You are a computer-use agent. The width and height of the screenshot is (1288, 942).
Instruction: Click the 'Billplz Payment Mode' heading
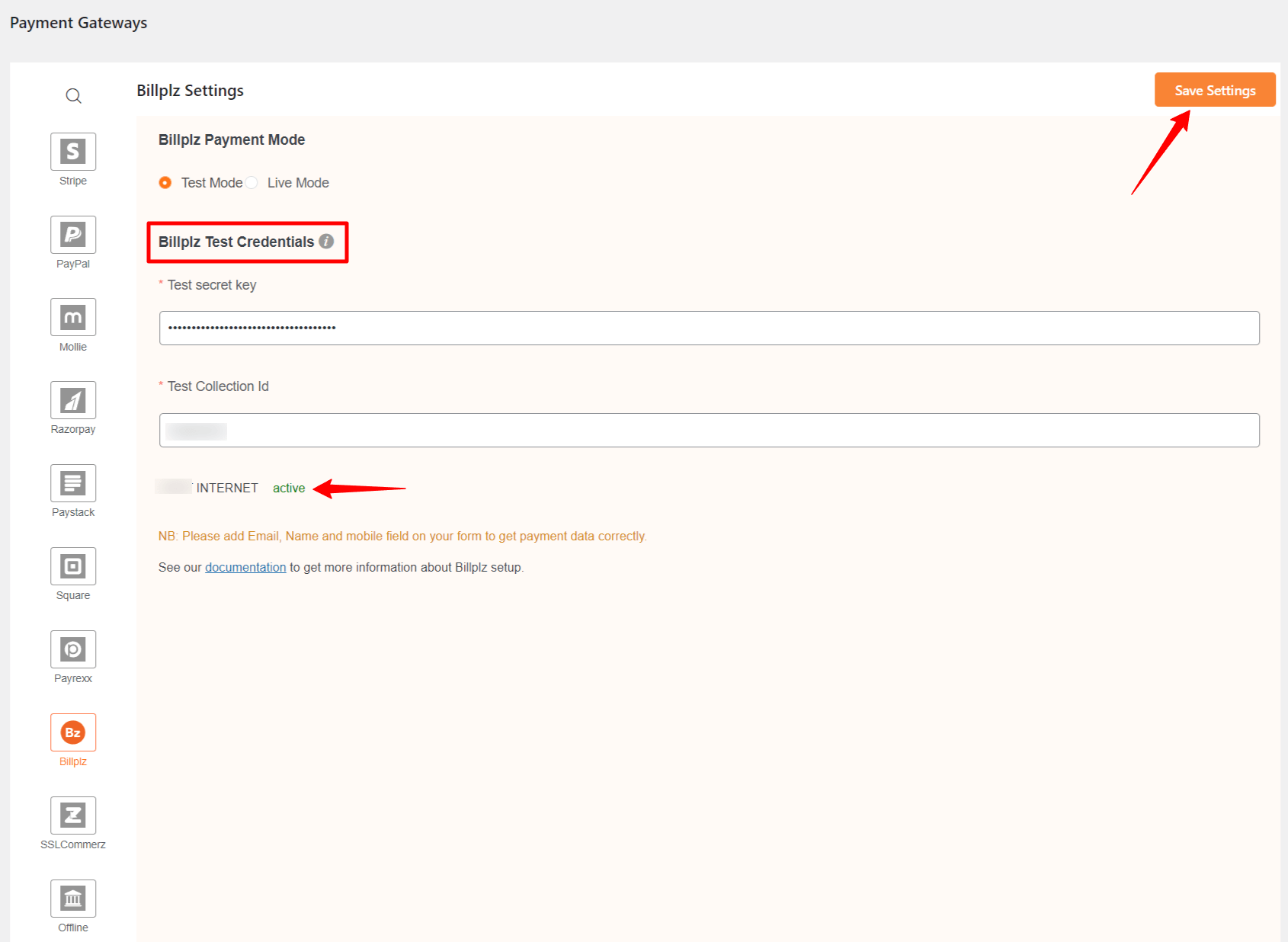point(232,139)
